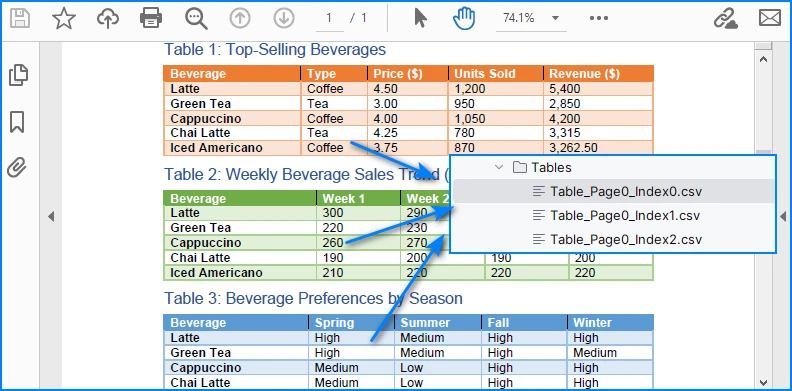Viewport: 792px width, 391px height.
Task: Select the arrow selection tool
Action: click(420, 18)
